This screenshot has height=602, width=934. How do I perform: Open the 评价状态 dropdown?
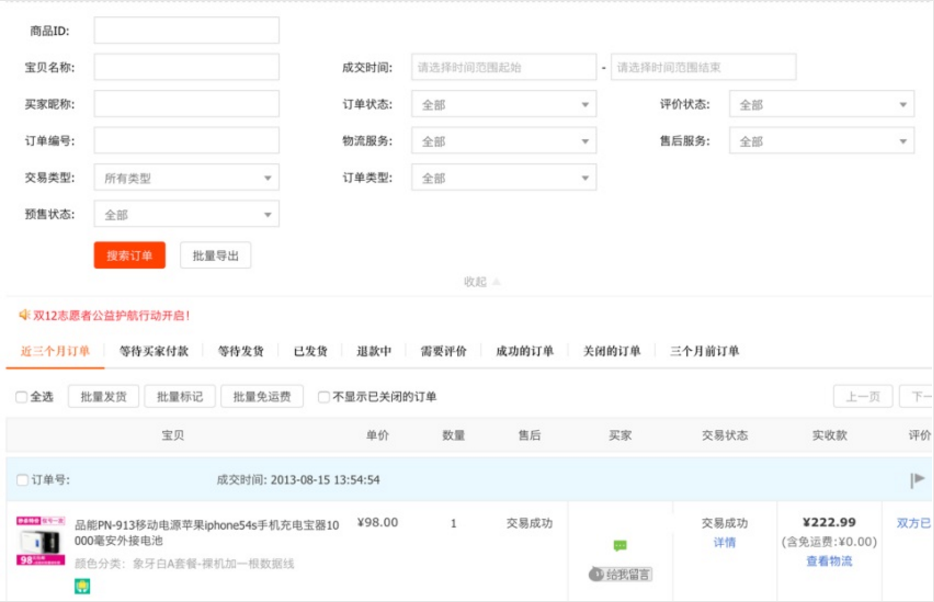click(x=821, y=105)
